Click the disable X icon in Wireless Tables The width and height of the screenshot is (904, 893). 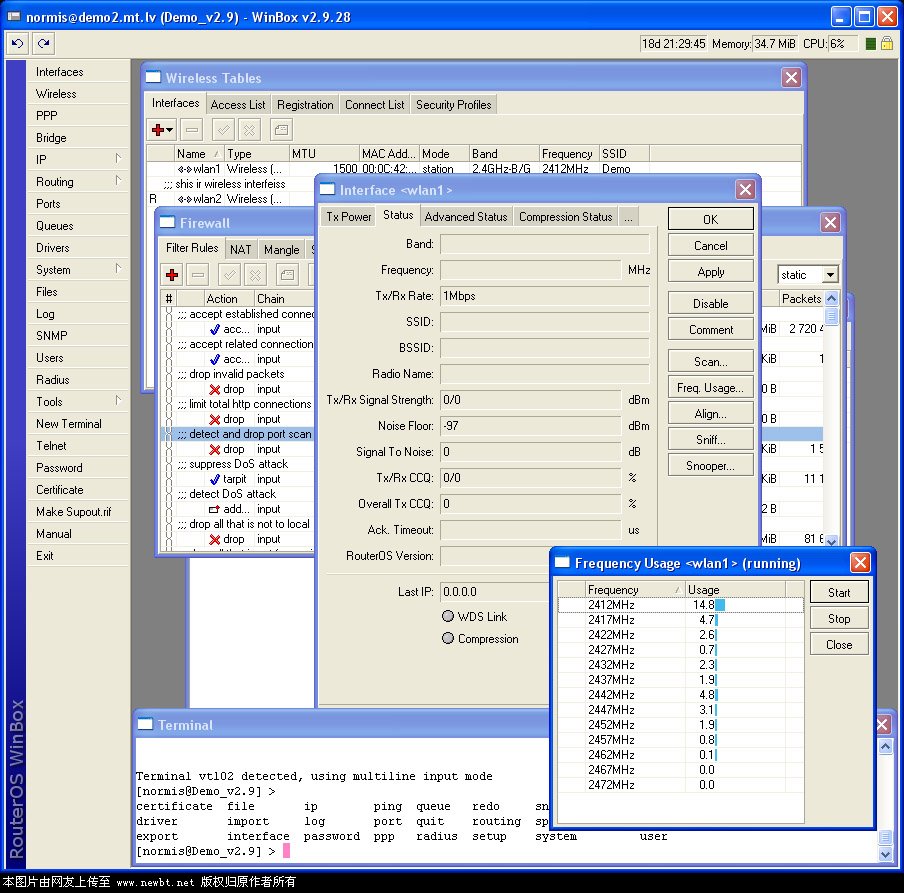249,130
